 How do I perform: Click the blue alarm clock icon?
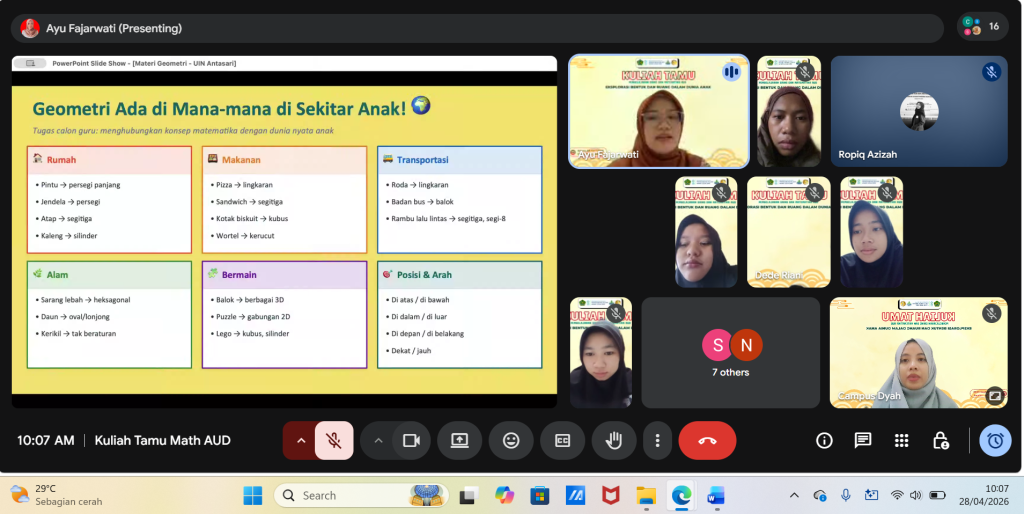tap(995, 441)
